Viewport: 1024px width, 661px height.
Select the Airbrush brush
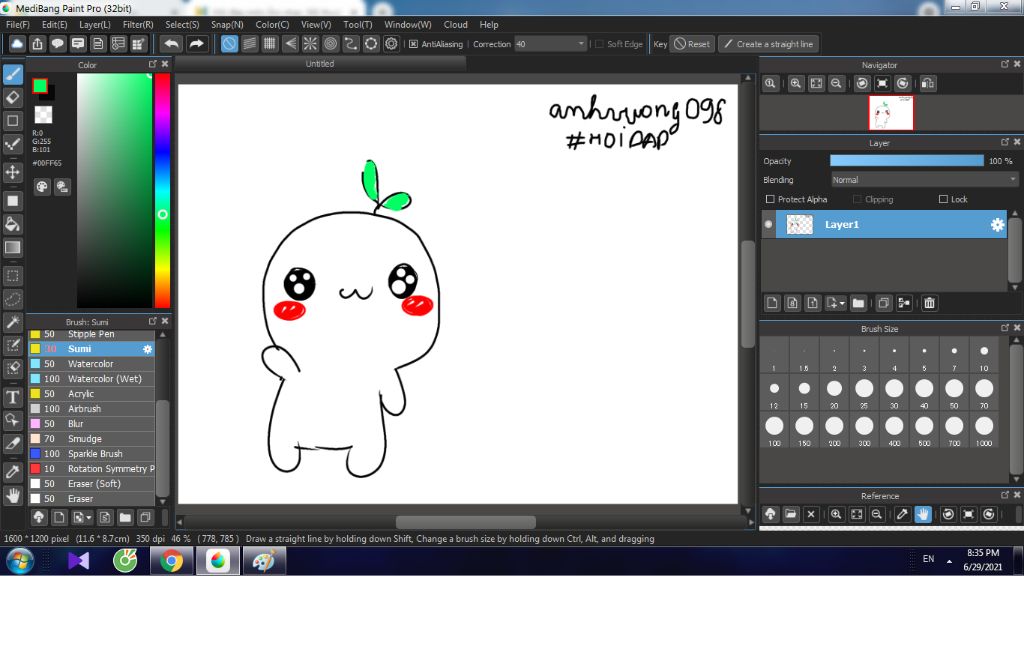pos(91,409)
